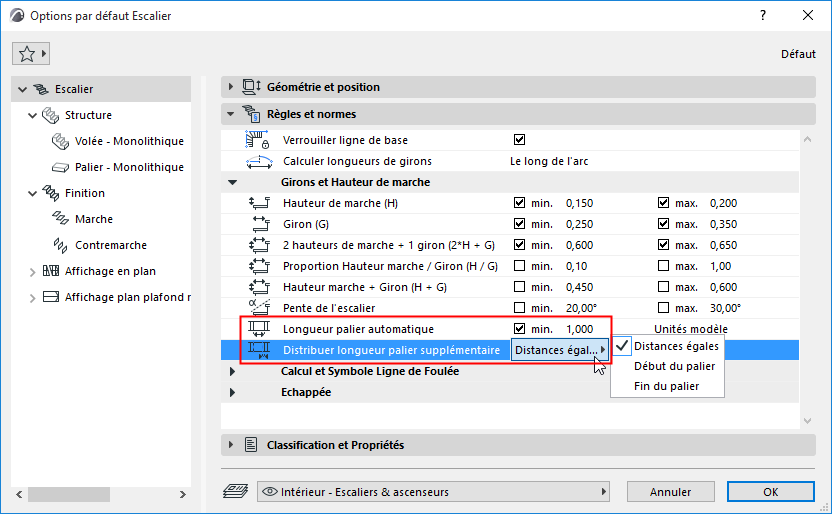Click the Règles et normes panel icon
The image size is (832, 514).
pos(252,114)
